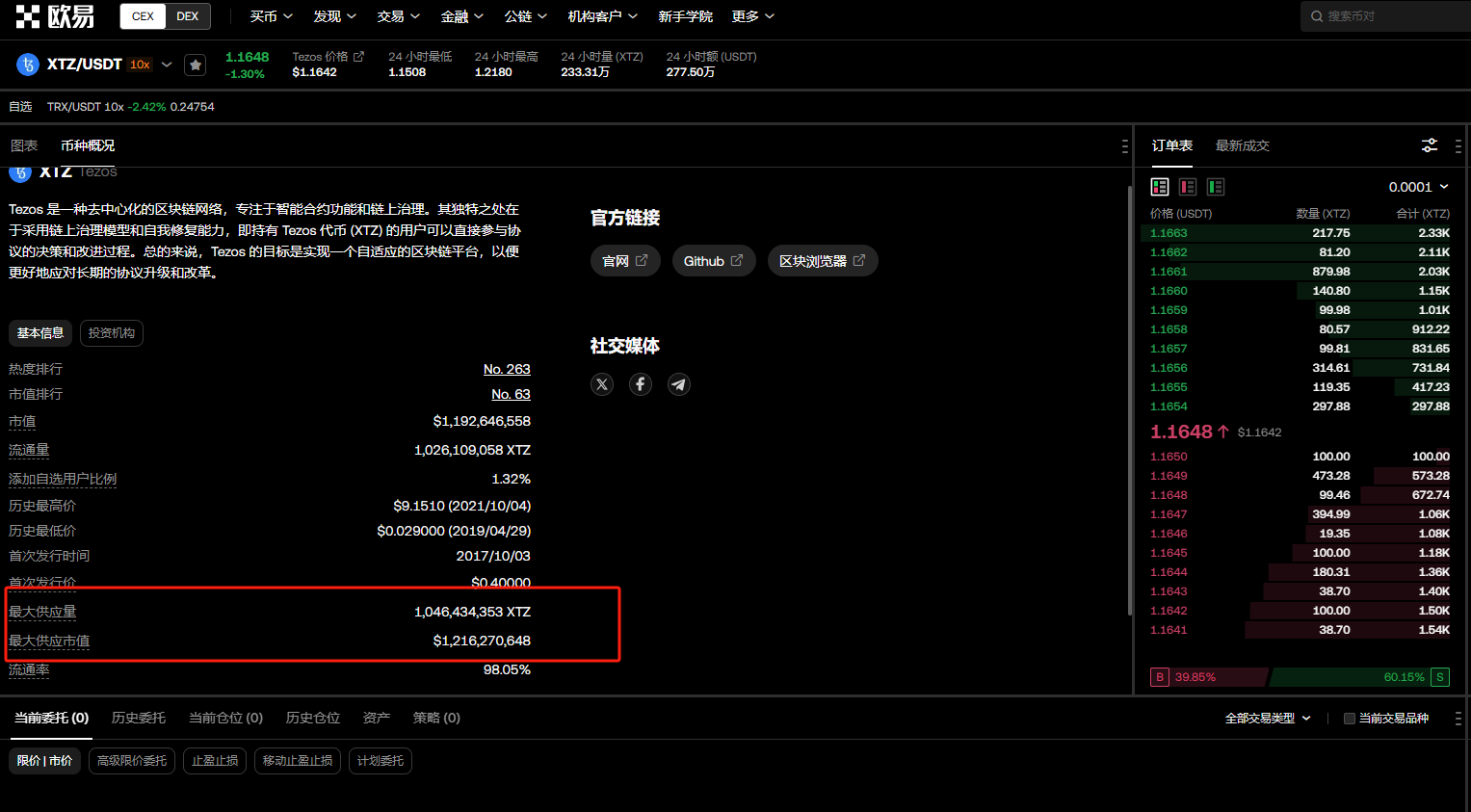Switch to the 最新成交 tab
Screen dimensions: 1471x812
tap(1243, 145)
